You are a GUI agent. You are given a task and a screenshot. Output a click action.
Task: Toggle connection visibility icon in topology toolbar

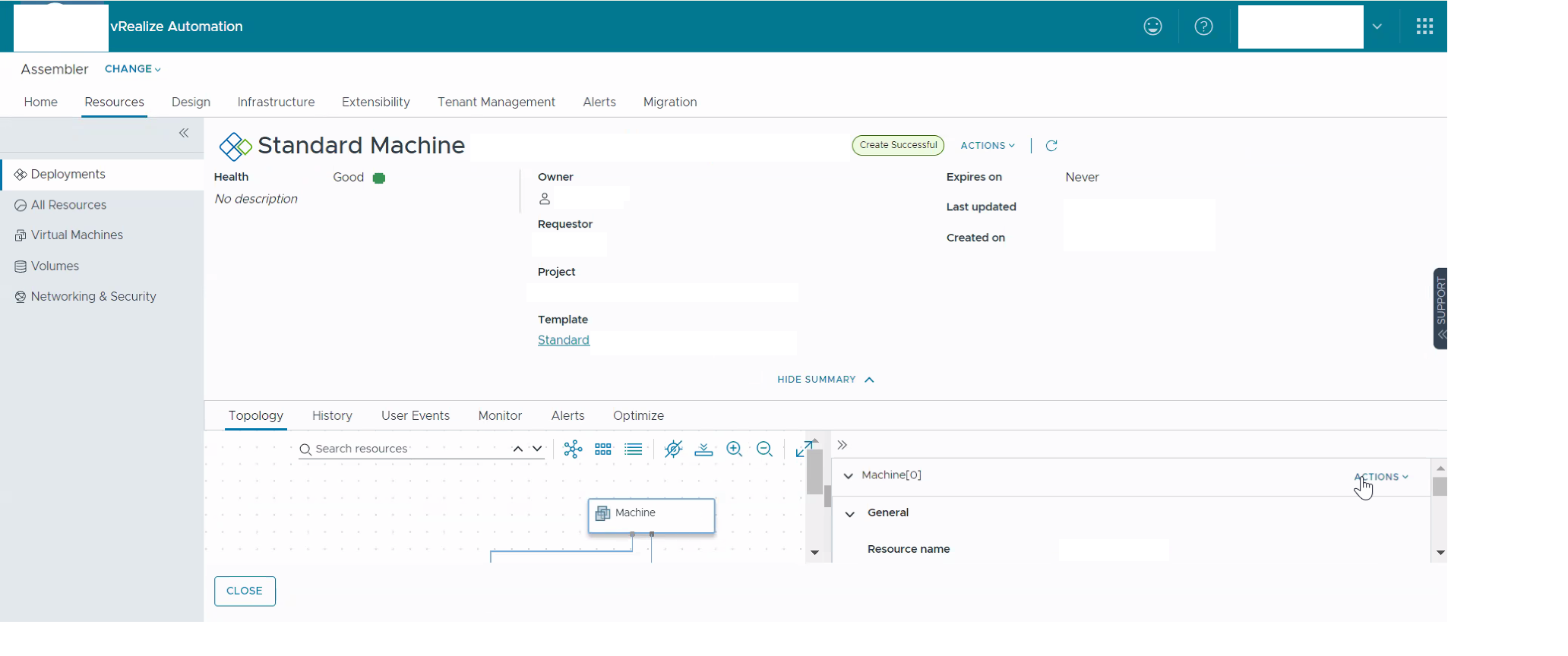[x=673, y=449]
